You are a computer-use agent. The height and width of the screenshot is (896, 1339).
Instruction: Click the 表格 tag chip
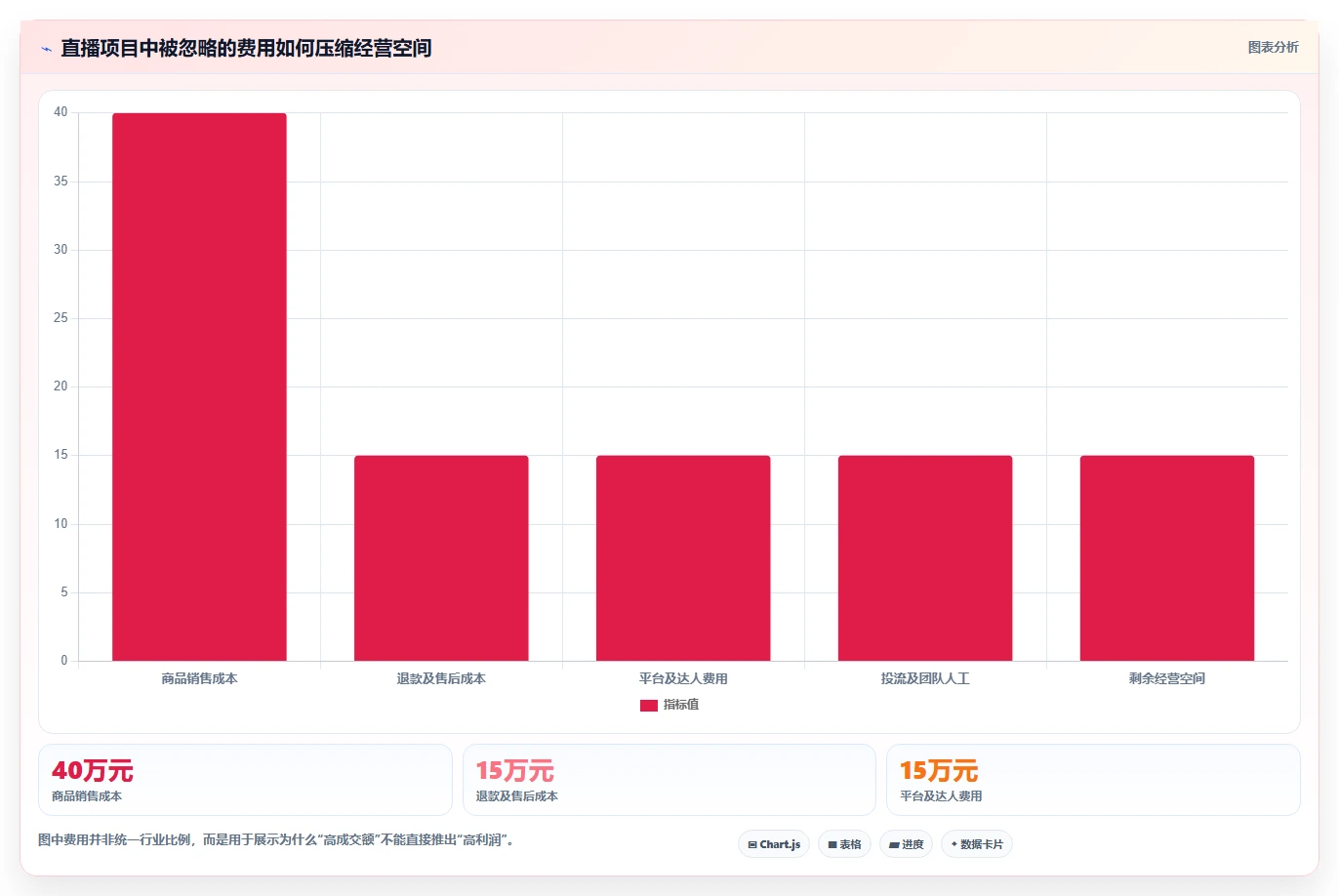pyautogui.click(x=844, y=844)
